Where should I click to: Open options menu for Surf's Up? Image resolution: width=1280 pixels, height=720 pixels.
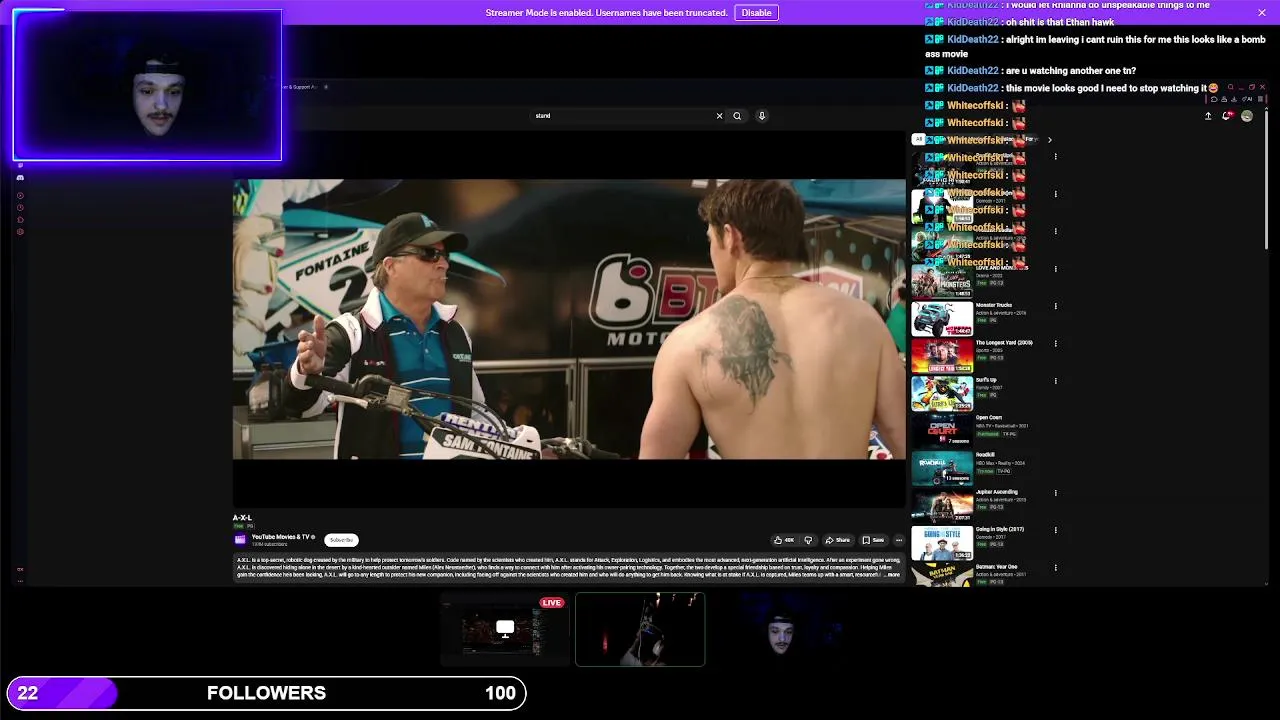(x=1055, y=381)
